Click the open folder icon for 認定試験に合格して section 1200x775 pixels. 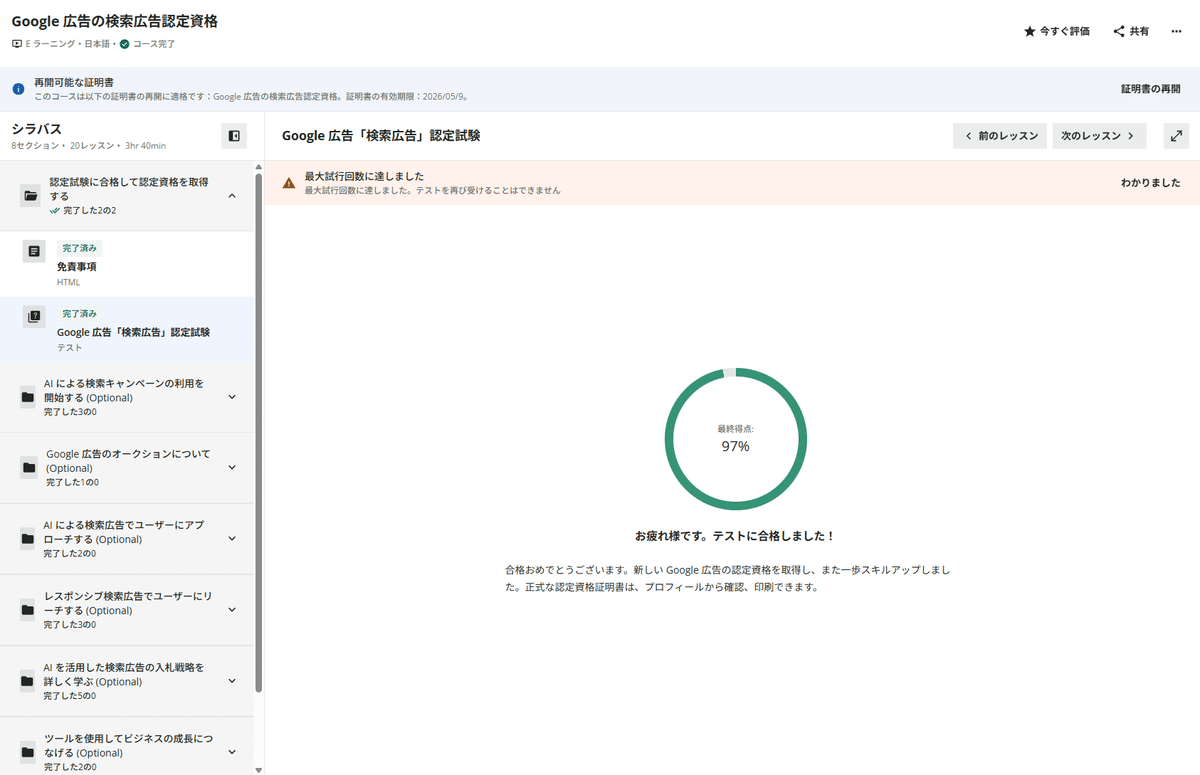31,196
